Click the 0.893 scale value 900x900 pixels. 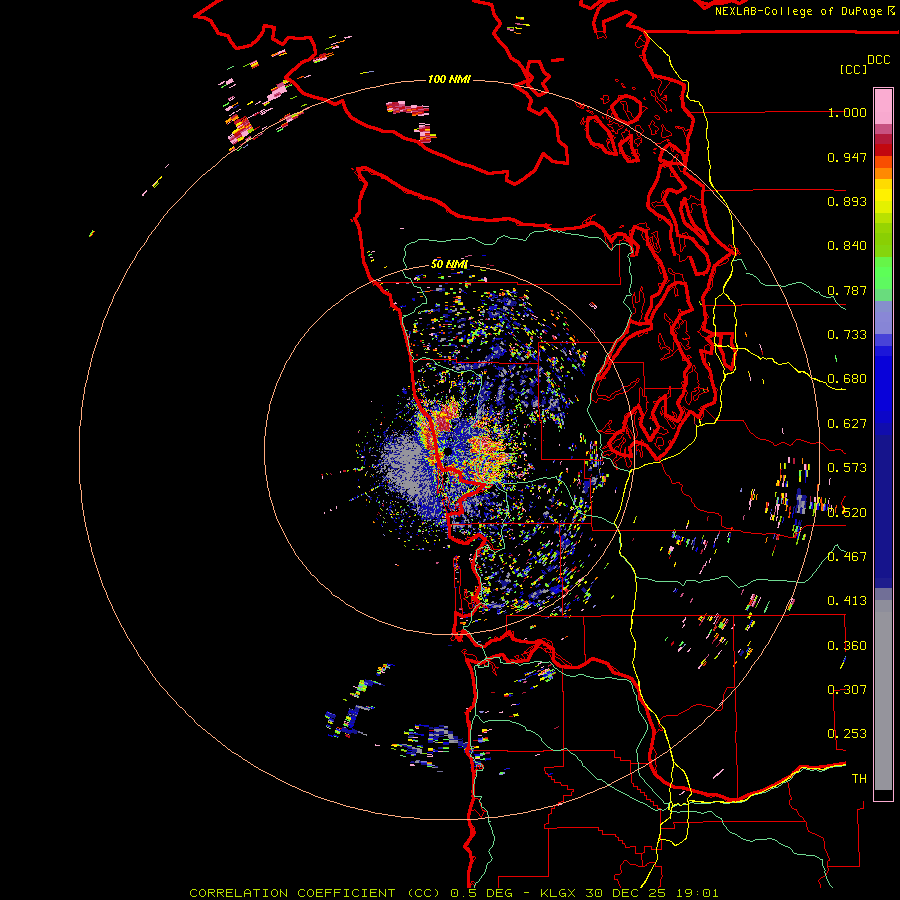click(x=847, y=201)
